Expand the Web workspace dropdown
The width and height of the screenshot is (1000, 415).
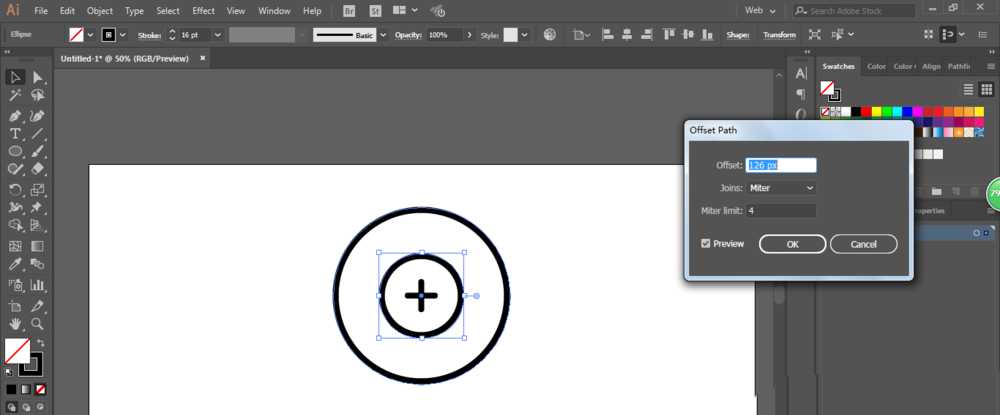761,11
